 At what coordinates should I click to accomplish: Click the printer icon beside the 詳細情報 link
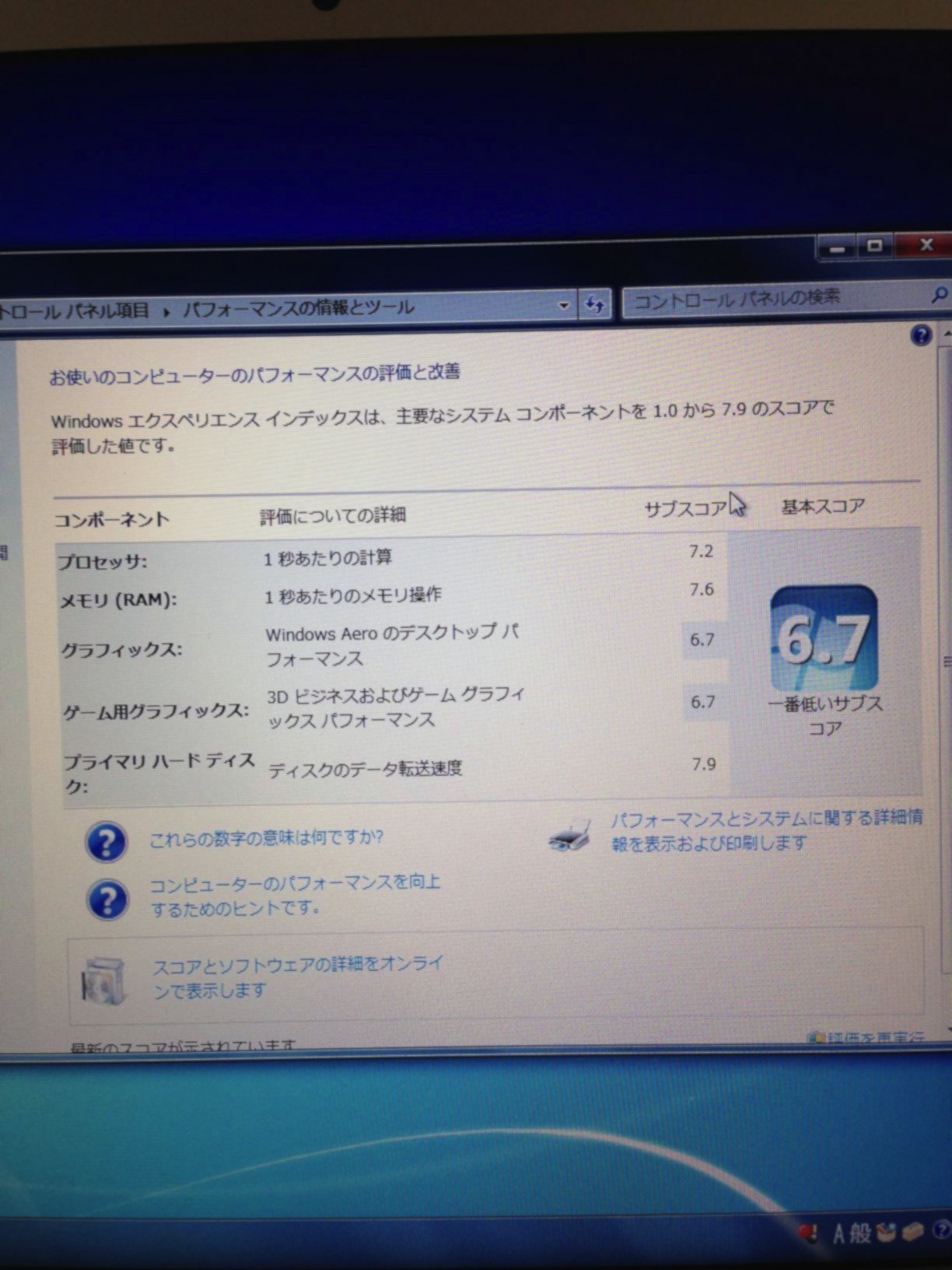[570, 835]
